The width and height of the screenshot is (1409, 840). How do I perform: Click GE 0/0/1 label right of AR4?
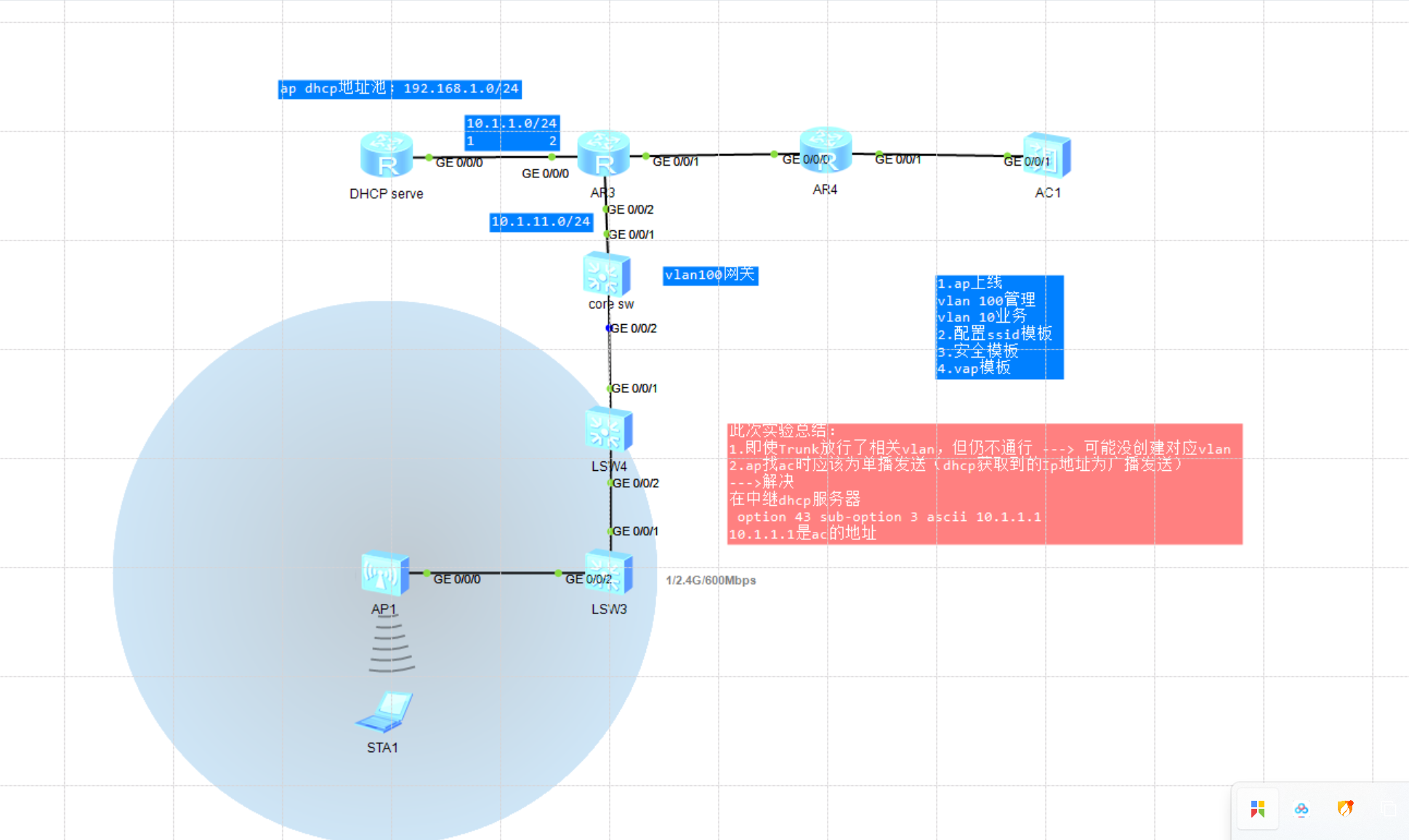[x=898, y=159]
